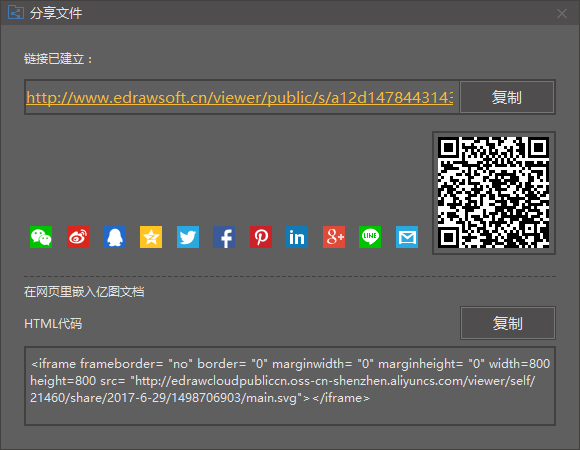Screen dimensions: 580x450
Task: Click inside the iframe HTML code box
Action: point(290,386)
